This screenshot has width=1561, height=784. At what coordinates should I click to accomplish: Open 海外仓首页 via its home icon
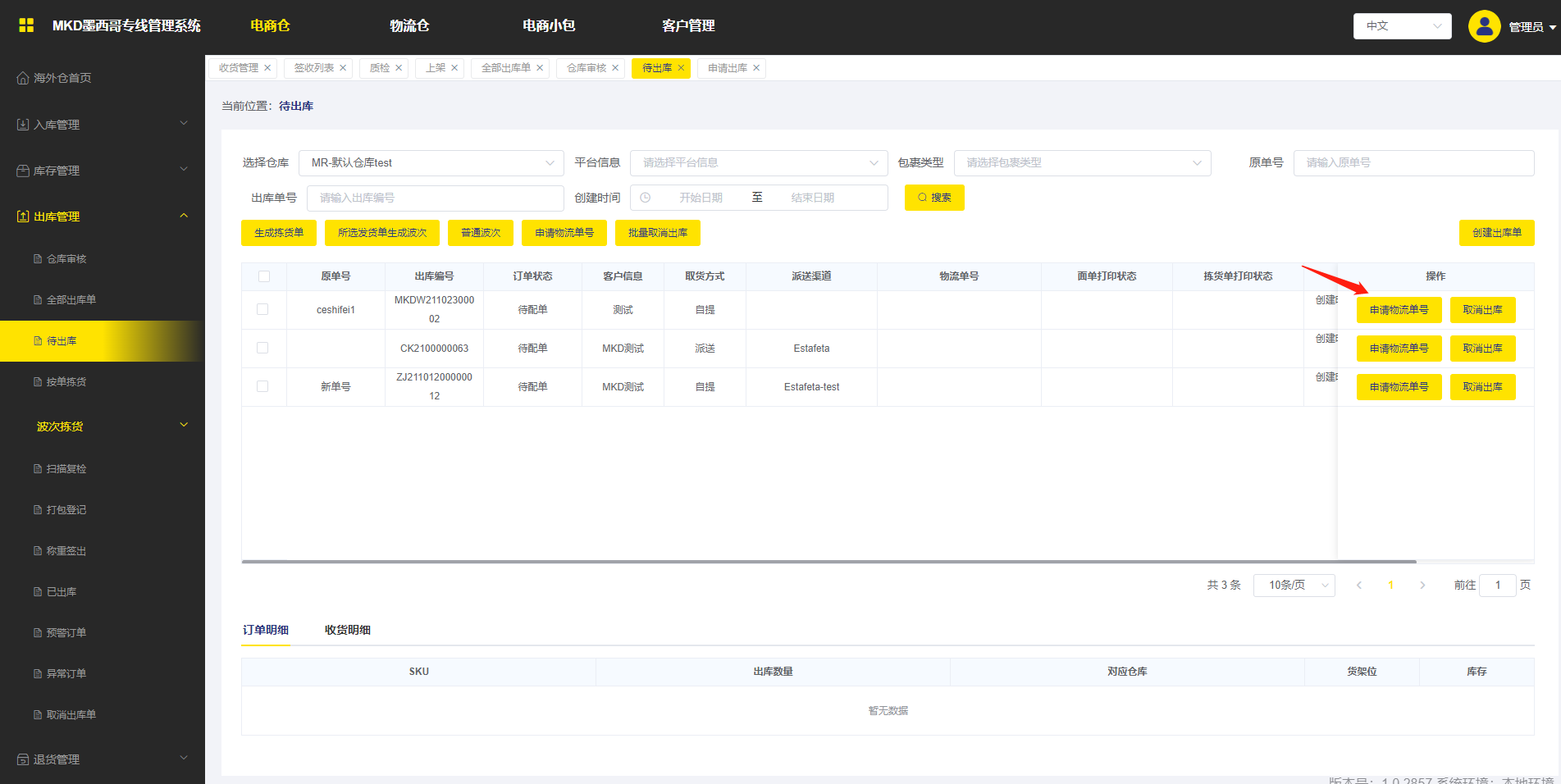23,78
